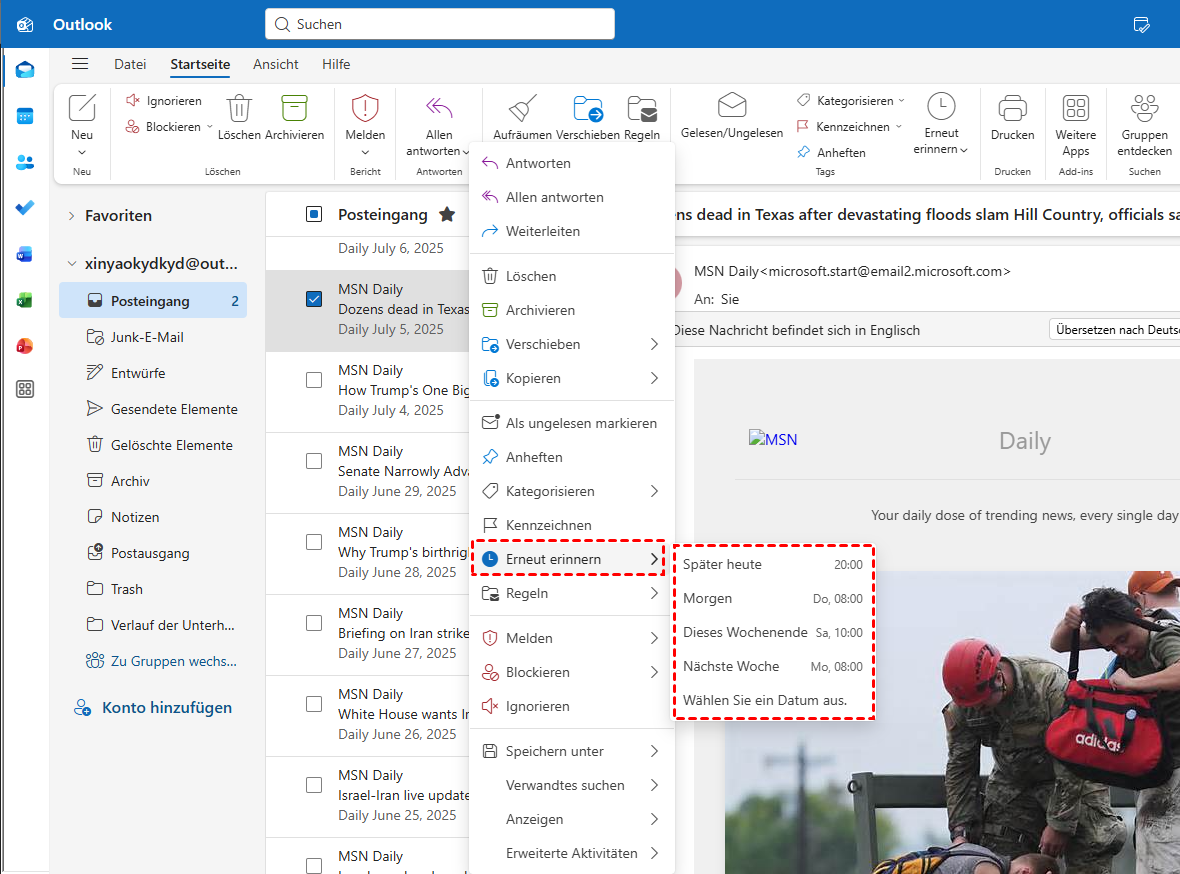Viewport: 1180px width, 874px height.
Task: Open Weitere Apps in ribbon
Action: tap(1075, 110)
